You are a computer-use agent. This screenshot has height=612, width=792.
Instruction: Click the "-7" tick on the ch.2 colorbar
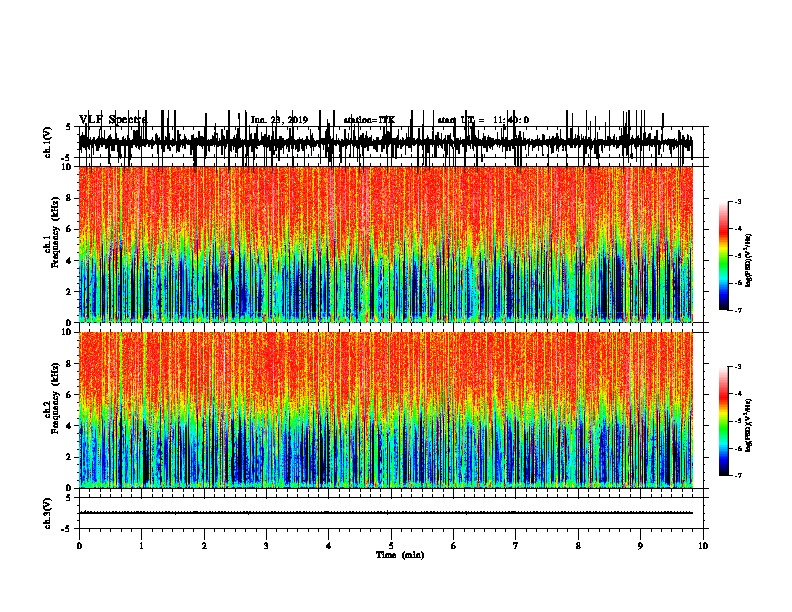click(738, 475)
